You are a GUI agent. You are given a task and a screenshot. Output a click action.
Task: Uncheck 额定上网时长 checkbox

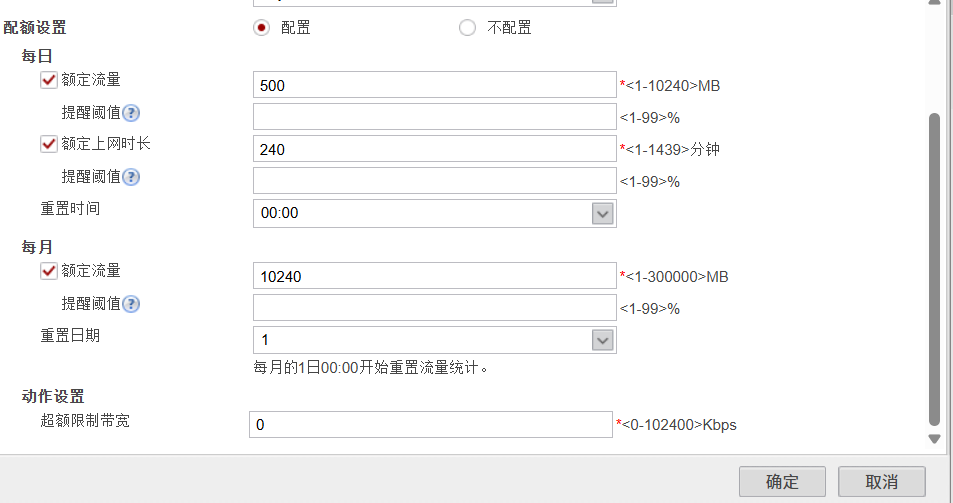point(49,144)
